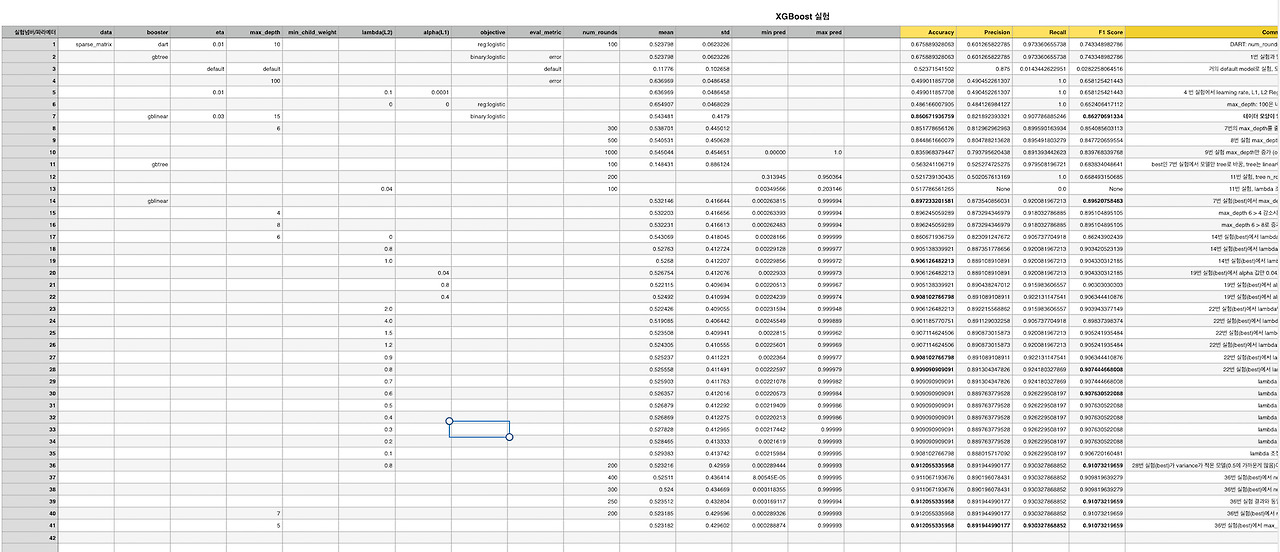Click the mean '0.11776' cell
Viewport: 1280px width, 552px height.
pos(648,68)
